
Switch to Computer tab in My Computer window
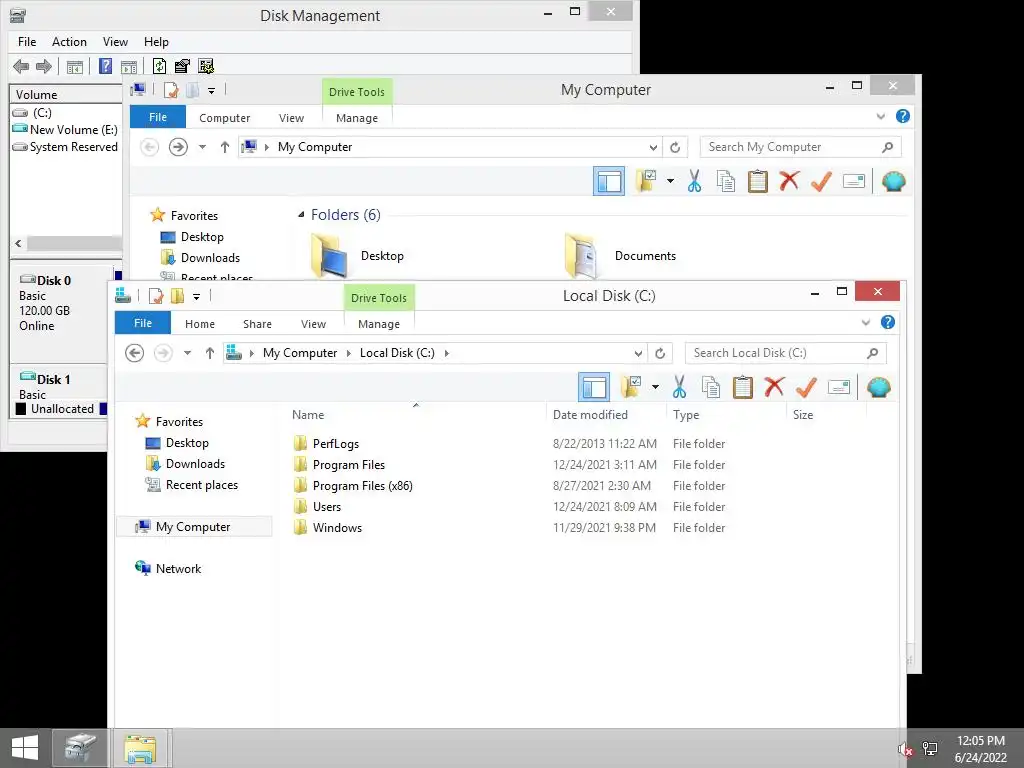[x=225, y=118]
